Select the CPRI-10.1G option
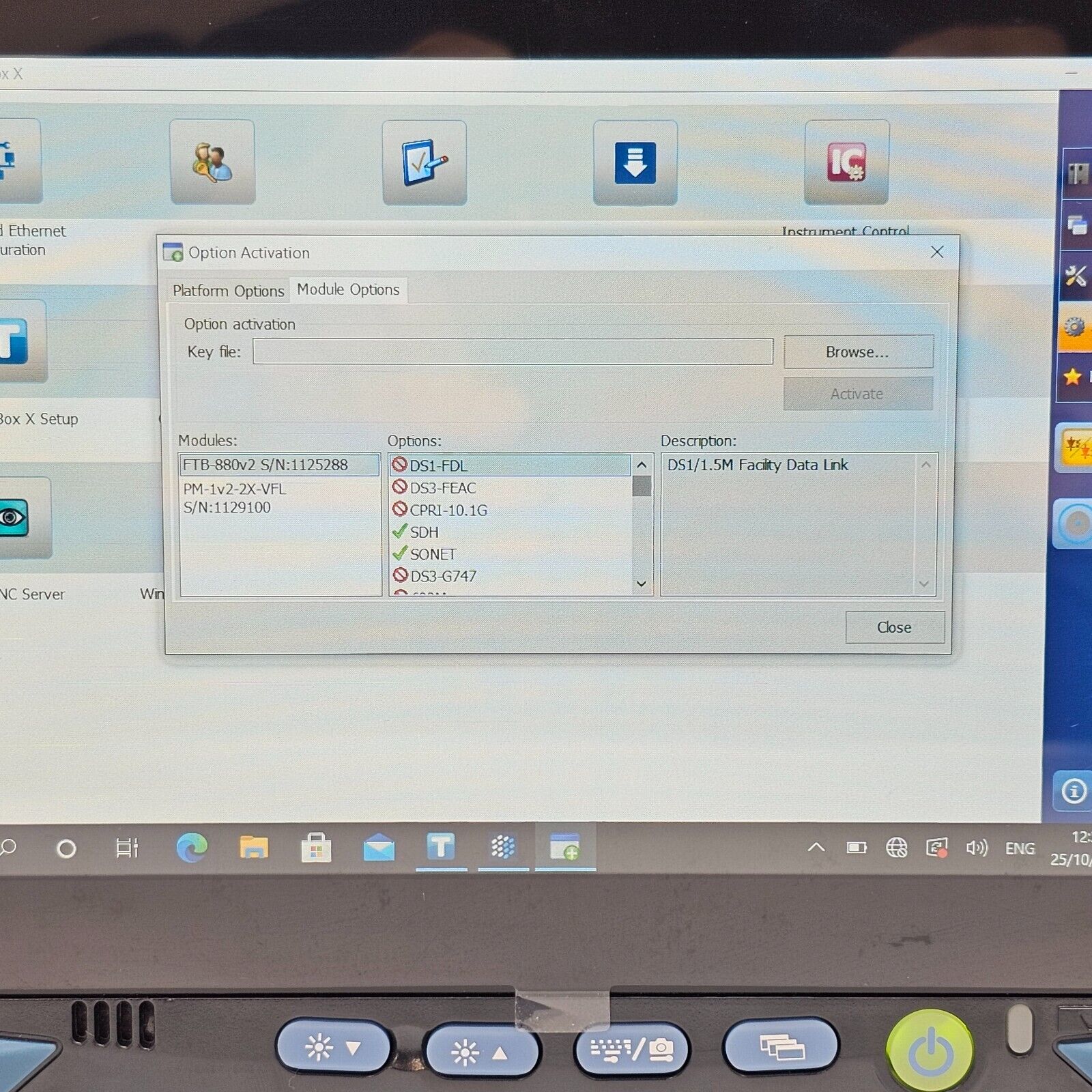 [x=511, y=510]
